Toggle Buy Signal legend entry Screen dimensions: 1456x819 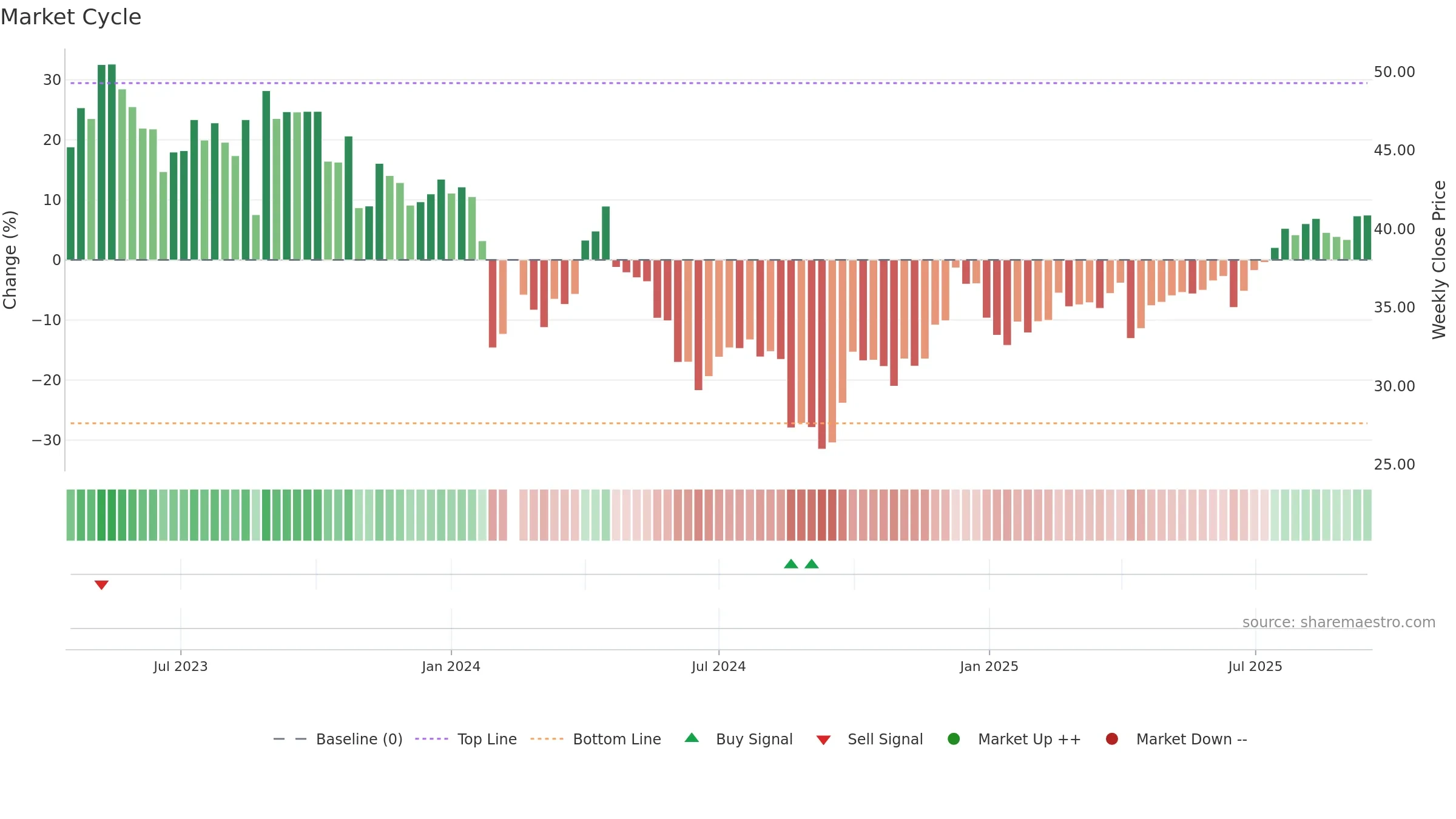click(739, 739)
